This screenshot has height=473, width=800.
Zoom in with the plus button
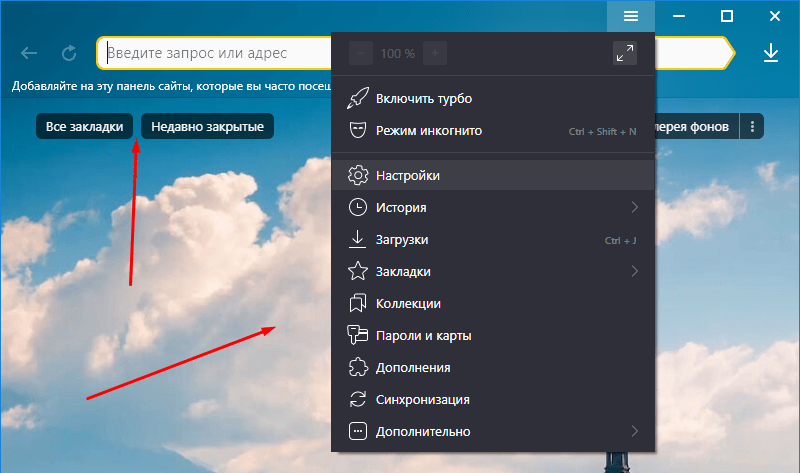point(435,53)
